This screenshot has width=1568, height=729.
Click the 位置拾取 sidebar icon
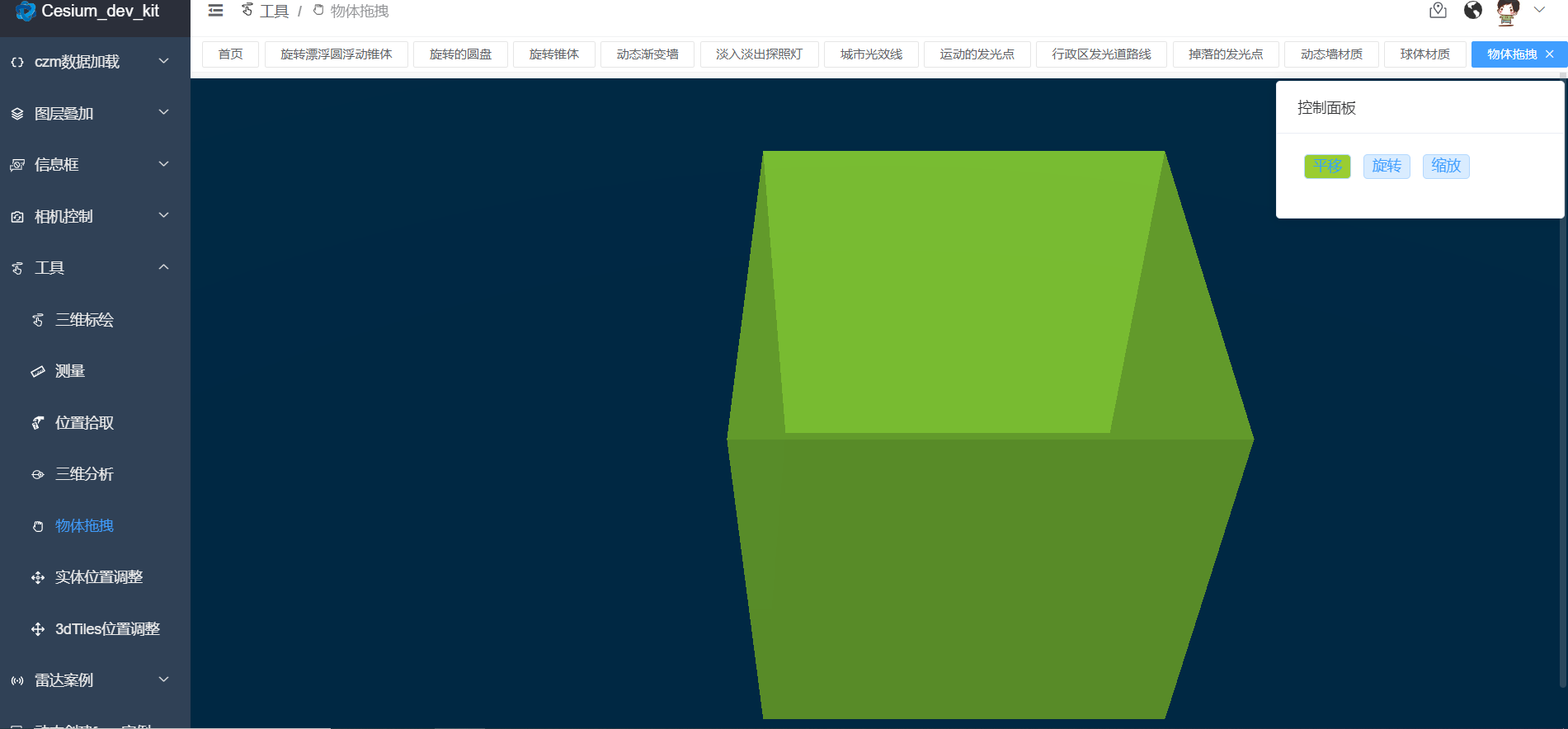click(38, 423)
